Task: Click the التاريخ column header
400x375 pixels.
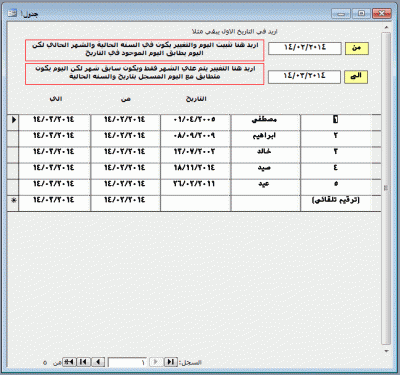Action: 196,99
